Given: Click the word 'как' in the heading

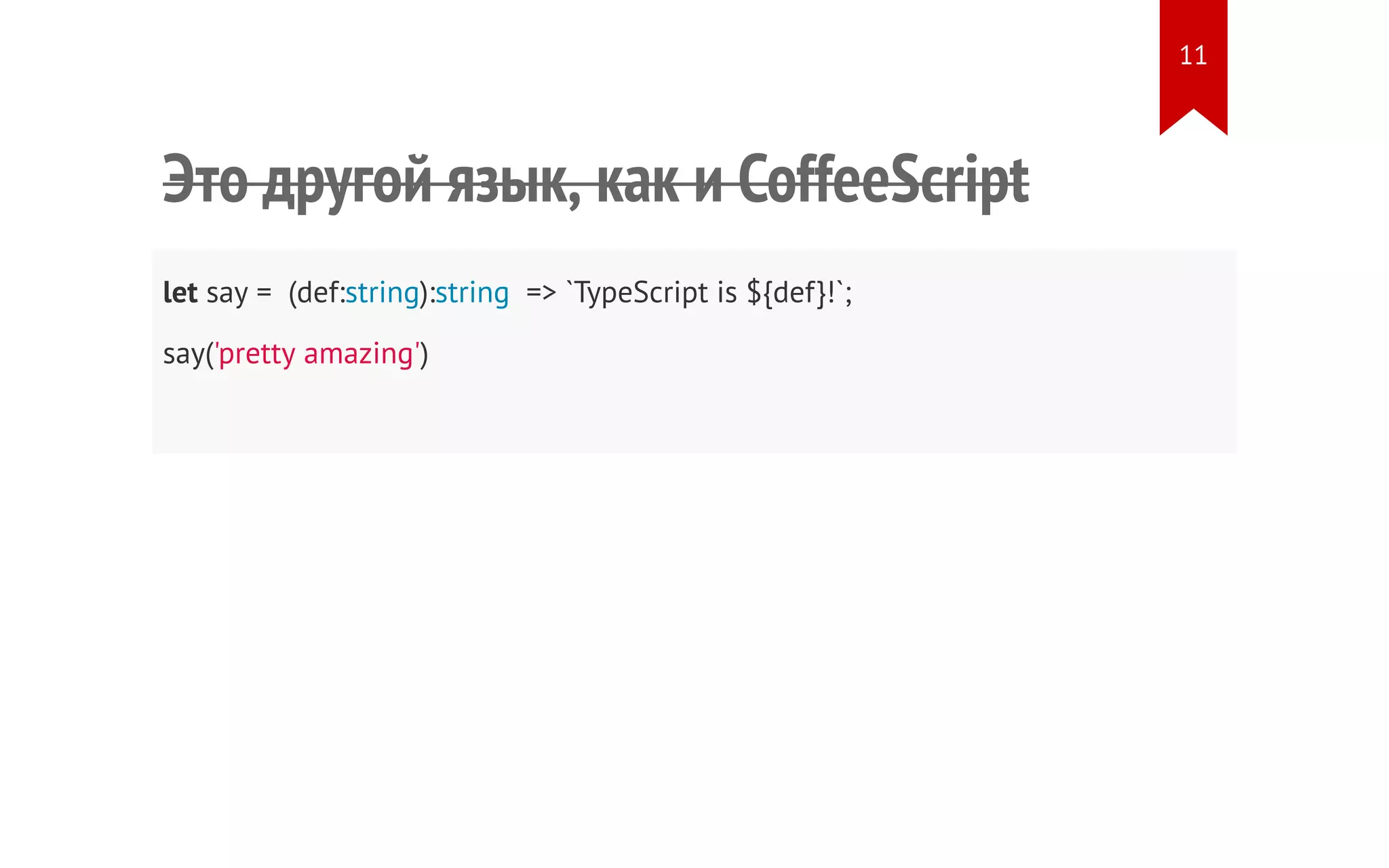Looking at the screenshot, I should 638,181.
